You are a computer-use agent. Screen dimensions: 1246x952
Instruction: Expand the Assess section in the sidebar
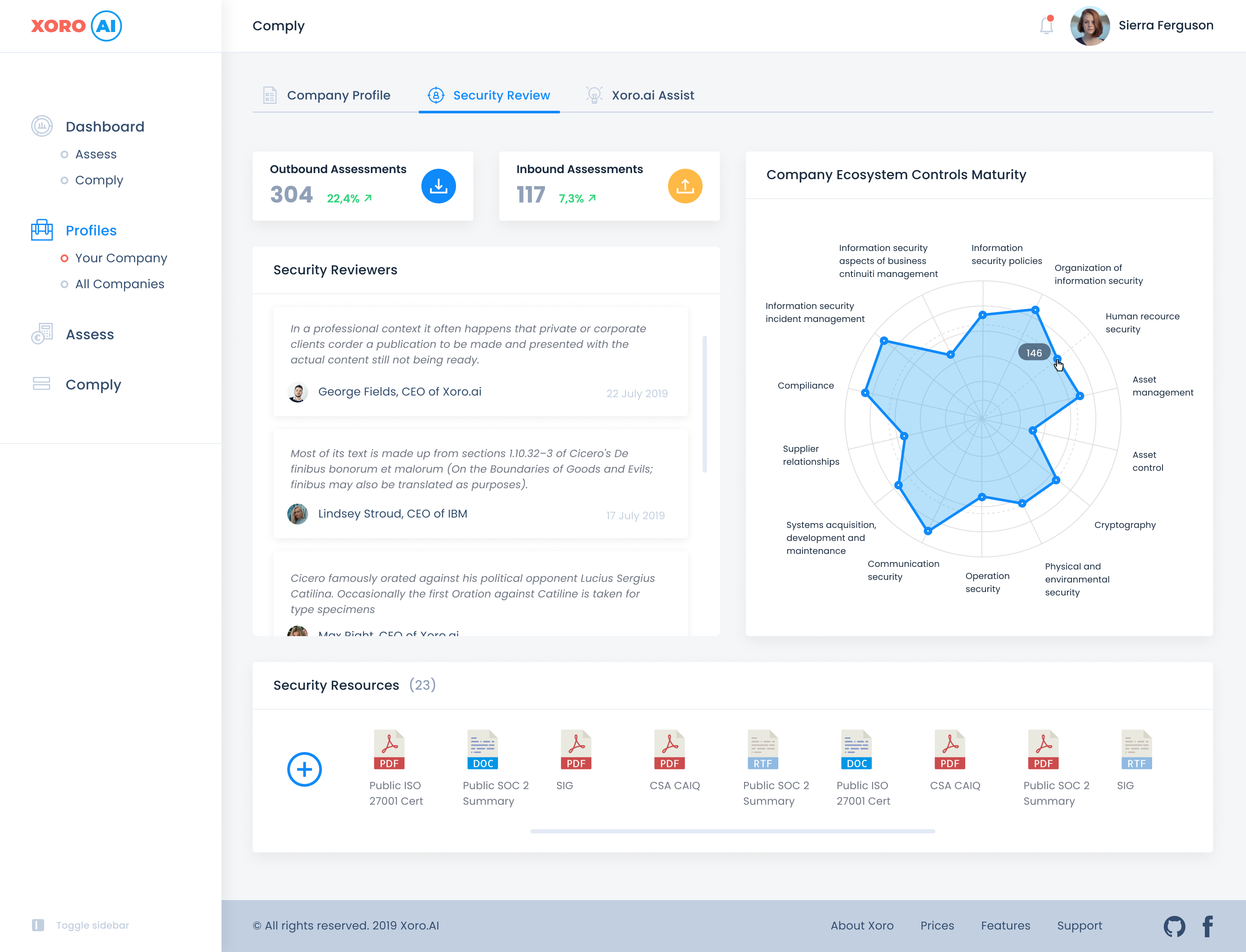(90, 334)
